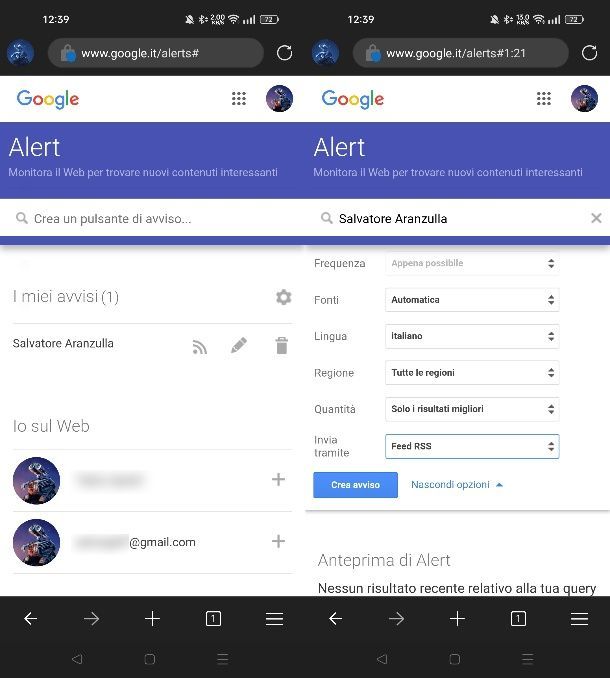Go forward in left browser toolbar
This screenshot has width=610, height=678.
91,619
